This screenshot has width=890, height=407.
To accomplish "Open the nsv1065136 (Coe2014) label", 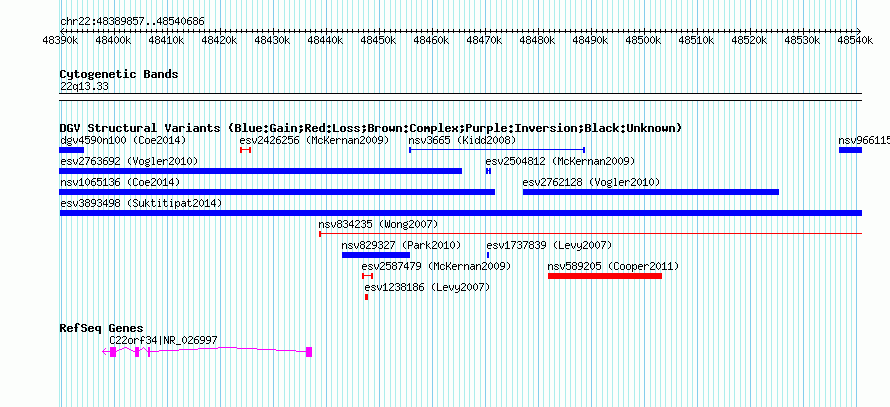I will pyautogui.click(x=120, y=182).
